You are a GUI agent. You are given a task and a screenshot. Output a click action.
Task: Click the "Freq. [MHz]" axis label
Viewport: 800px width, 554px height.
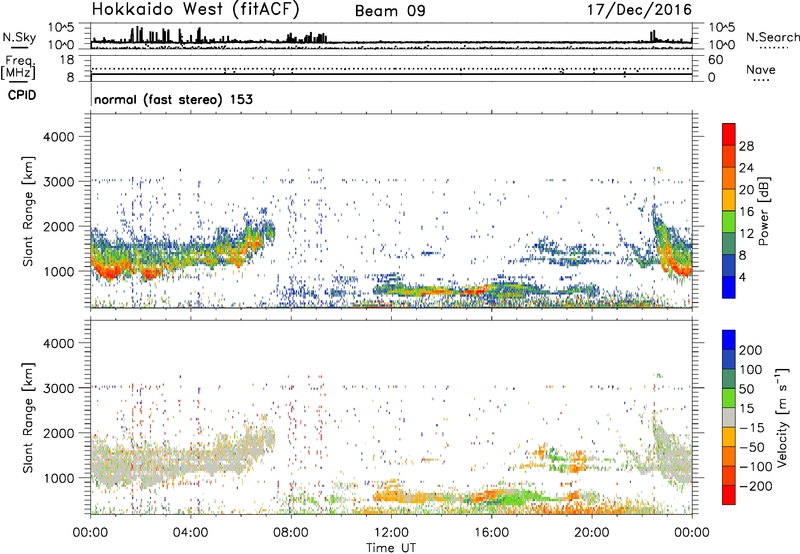click(18, 67)
